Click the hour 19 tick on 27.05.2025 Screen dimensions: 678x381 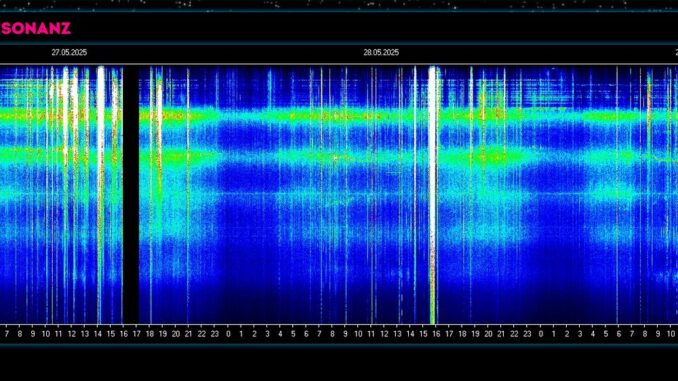tap(163, 334)
